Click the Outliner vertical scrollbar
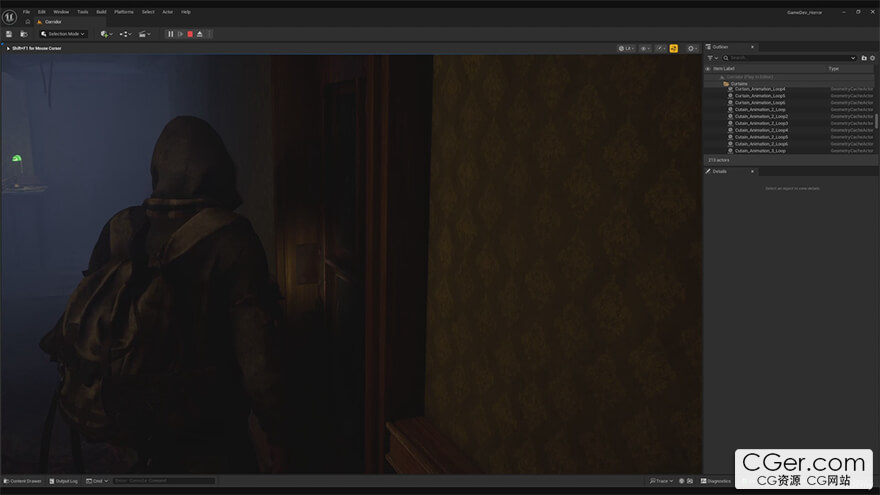 coord(876,121)
